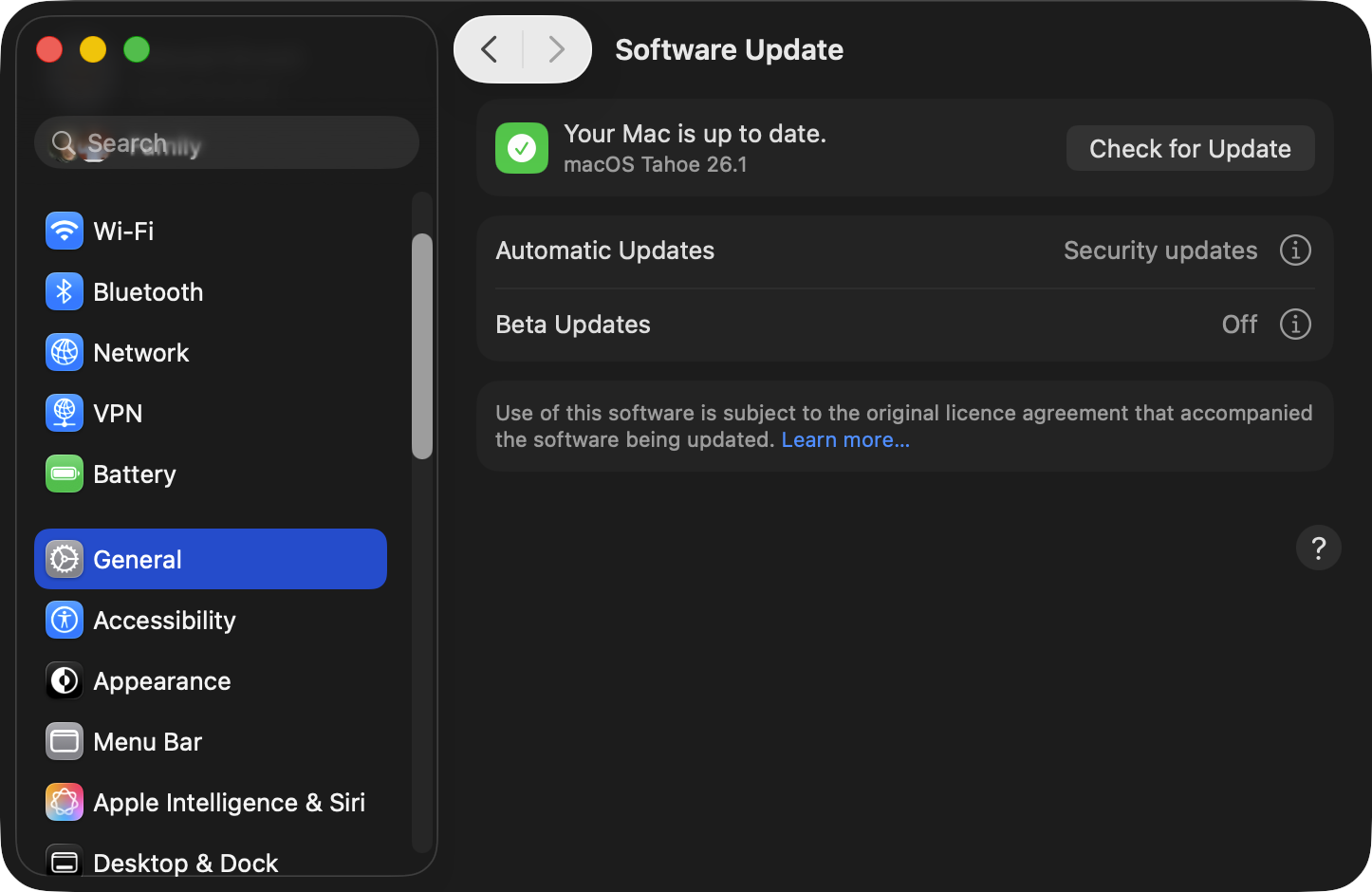The image size is (1372, 892).
Task: Open Battery settings label
Action: click(x=135, y=474)
